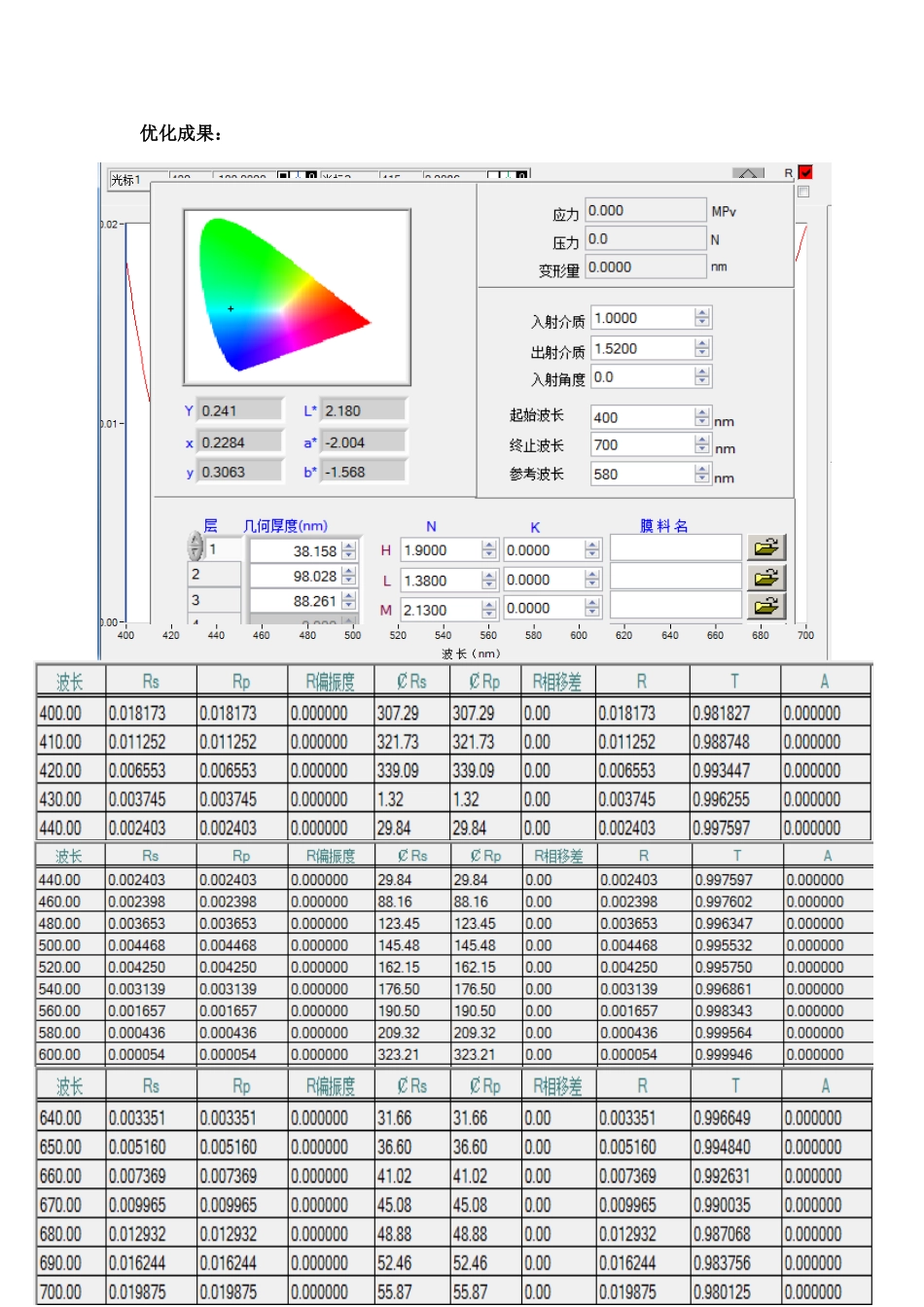
Task: Click the empty 膜料名 field in the H row
Action: pyautogui.click(x=676, y=548)
